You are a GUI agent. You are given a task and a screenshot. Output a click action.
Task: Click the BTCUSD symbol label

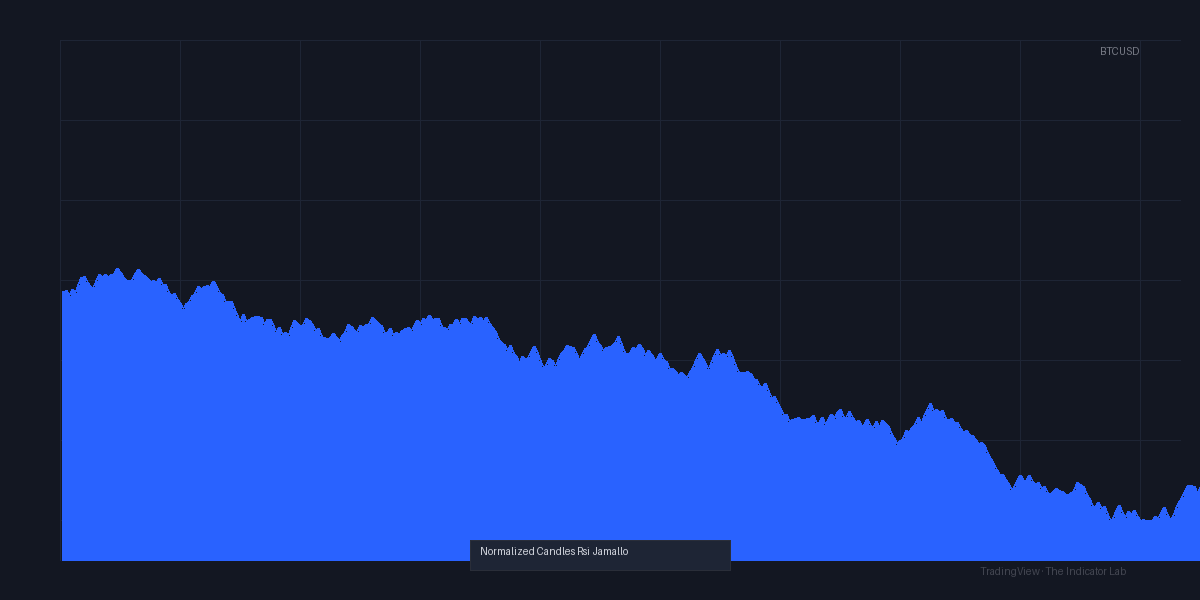click(1119, 51)
